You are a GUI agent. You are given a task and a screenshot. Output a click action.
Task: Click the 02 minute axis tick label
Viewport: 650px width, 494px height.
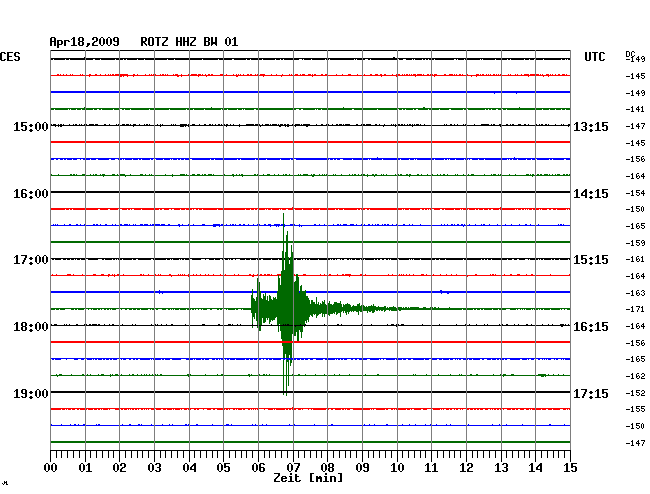(119, 467)
